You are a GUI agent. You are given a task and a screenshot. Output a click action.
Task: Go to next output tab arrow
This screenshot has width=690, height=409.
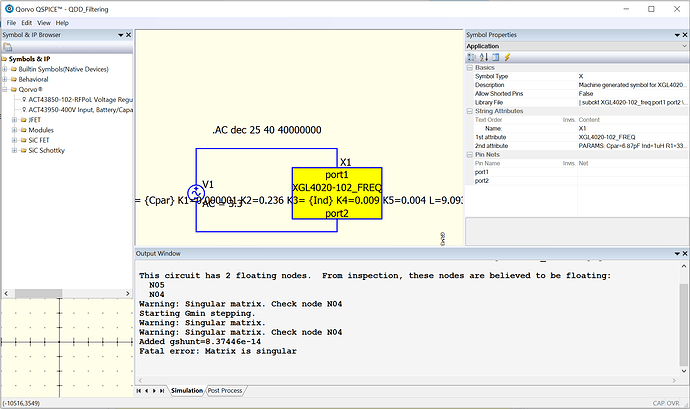(x=154, y=391)
